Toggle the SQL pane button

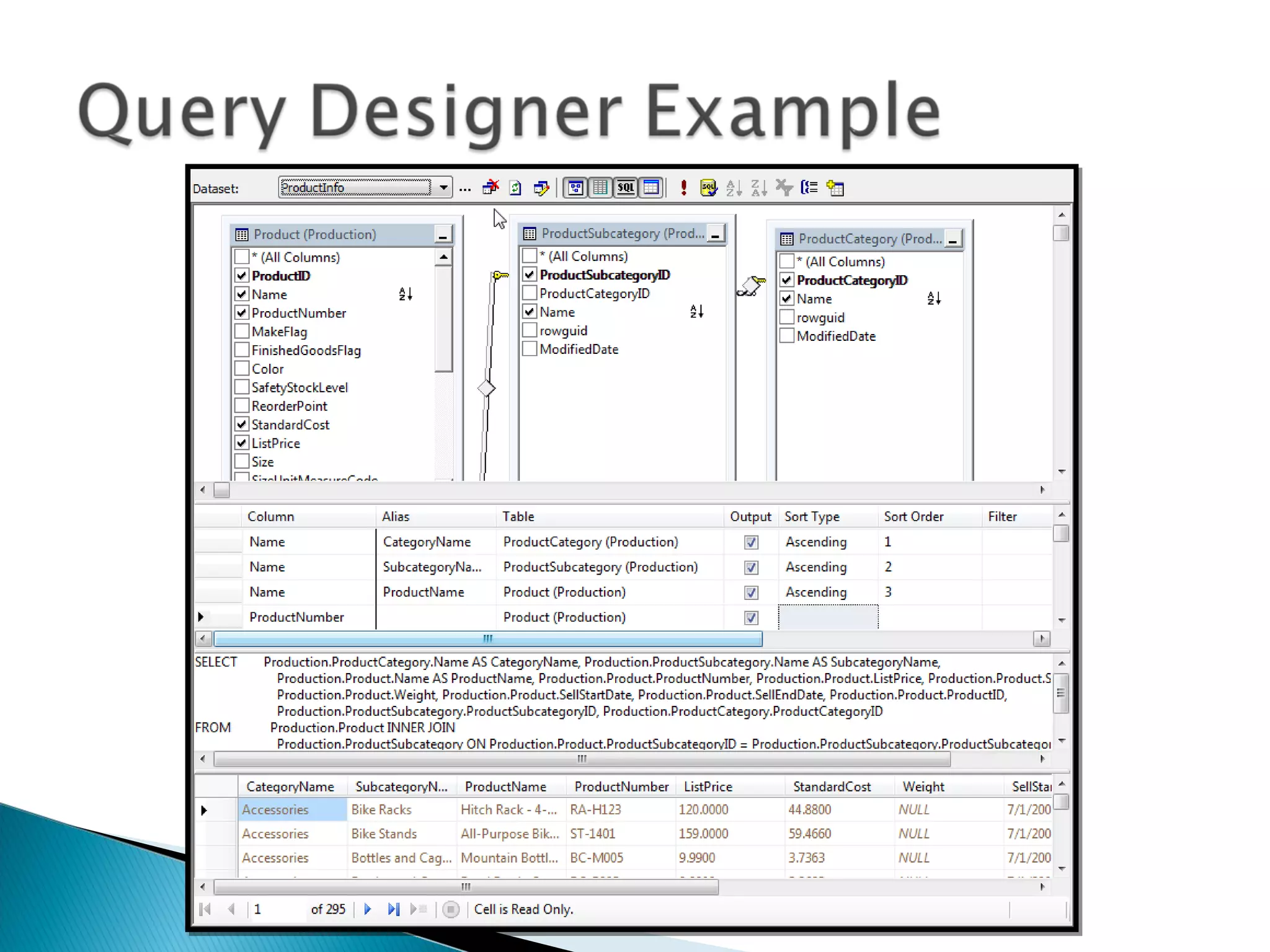(x=626, y=188)
